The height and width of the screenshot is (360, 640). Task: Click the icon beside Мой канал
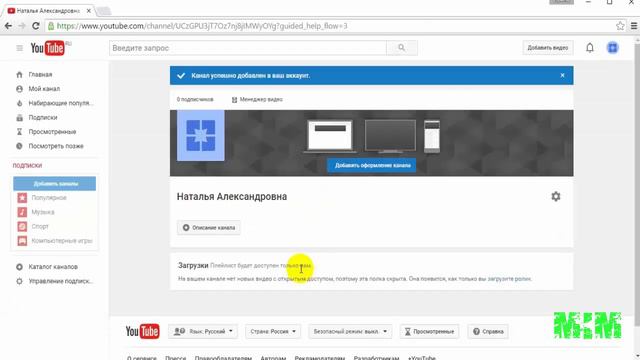coord(19,89)
